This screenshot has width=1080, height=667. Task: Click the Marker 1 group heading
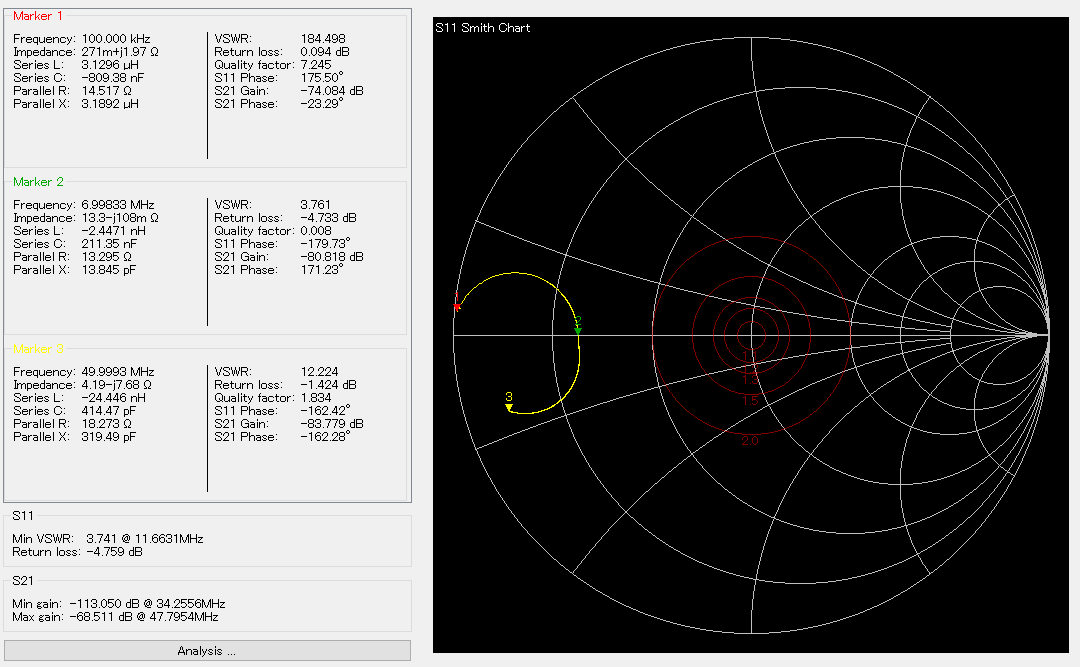click(38, 16)
